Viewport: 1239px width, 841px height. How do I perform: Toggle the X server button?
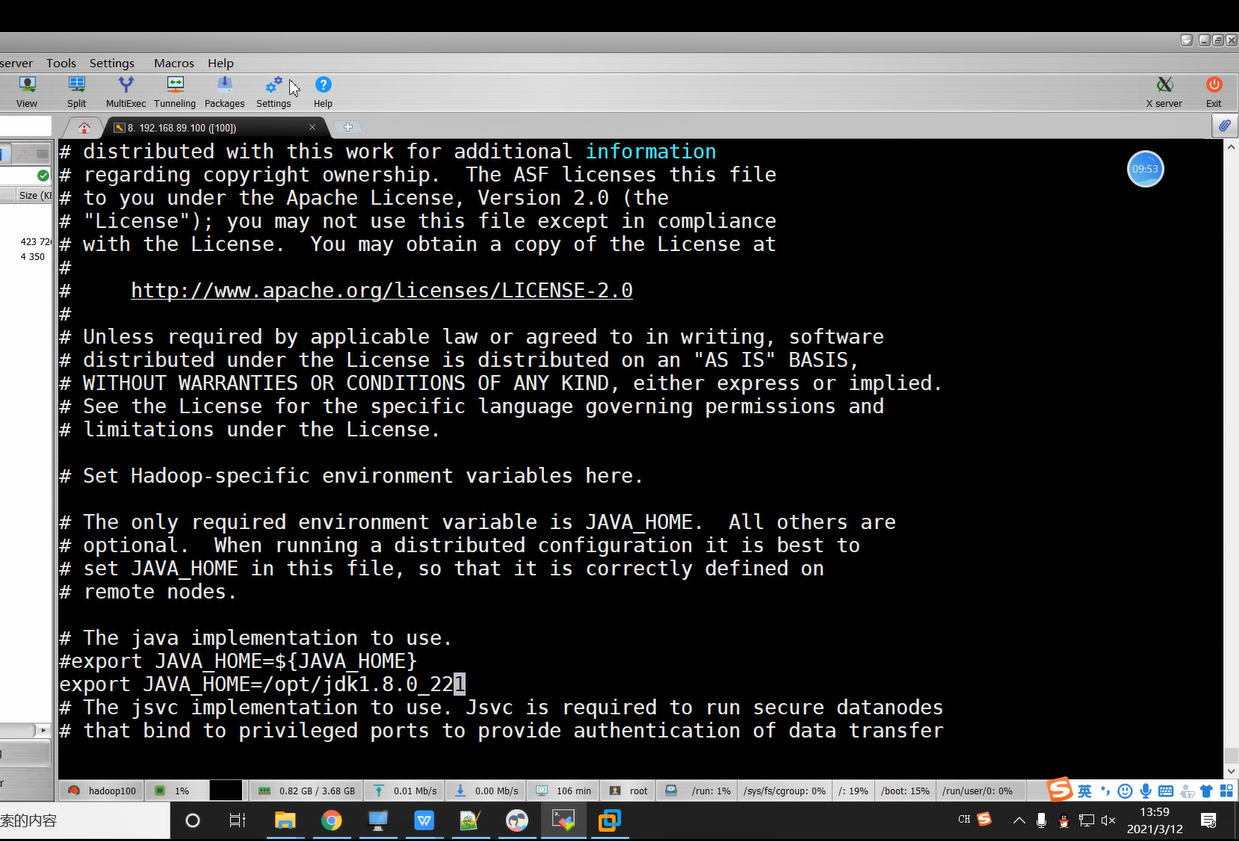point(1164,92)
